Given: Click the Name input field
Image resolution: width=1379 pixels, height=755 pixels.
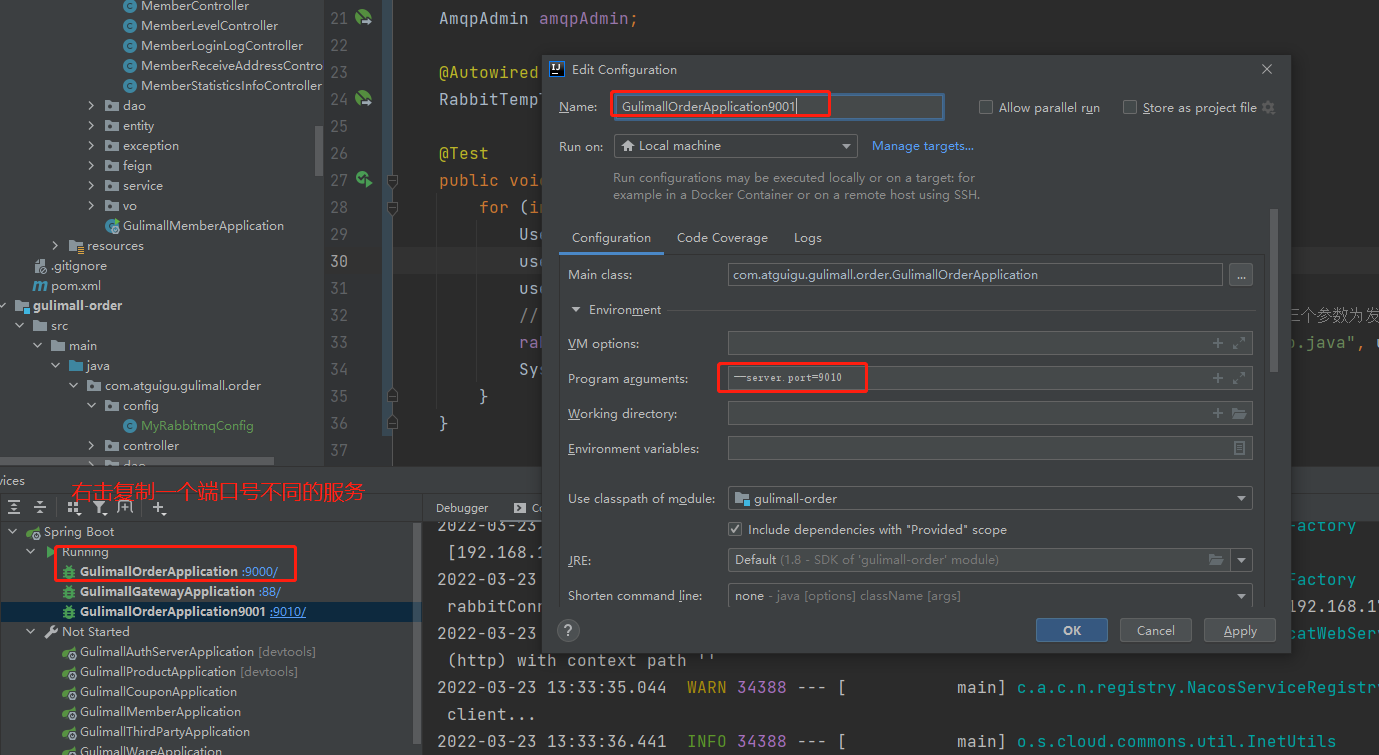Looking at the screenshot, I should 778,107.
